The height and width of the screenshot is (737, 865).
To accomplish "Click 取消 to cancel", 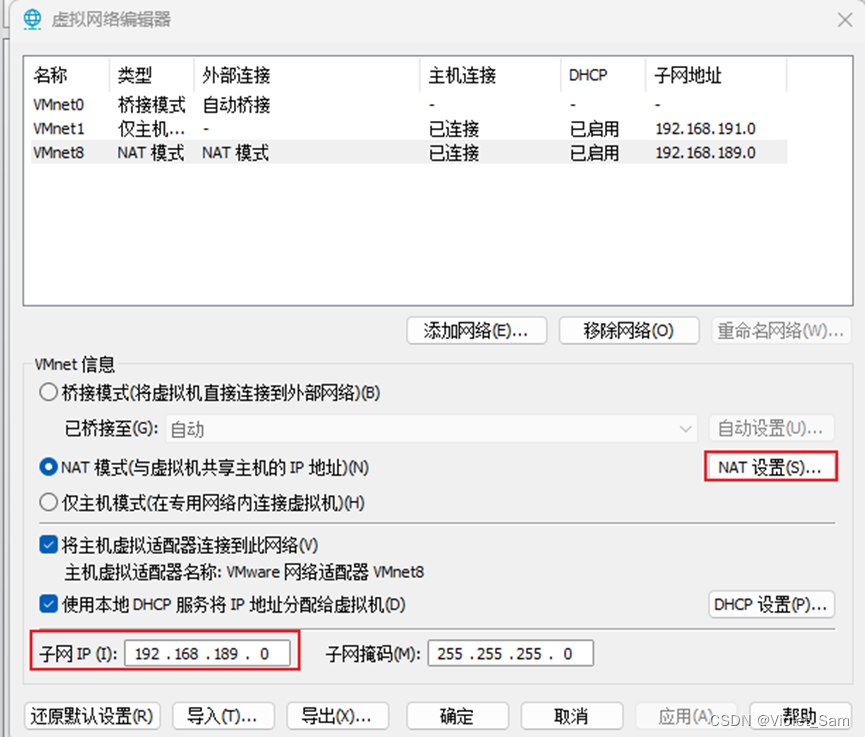I will click(572, 716).
